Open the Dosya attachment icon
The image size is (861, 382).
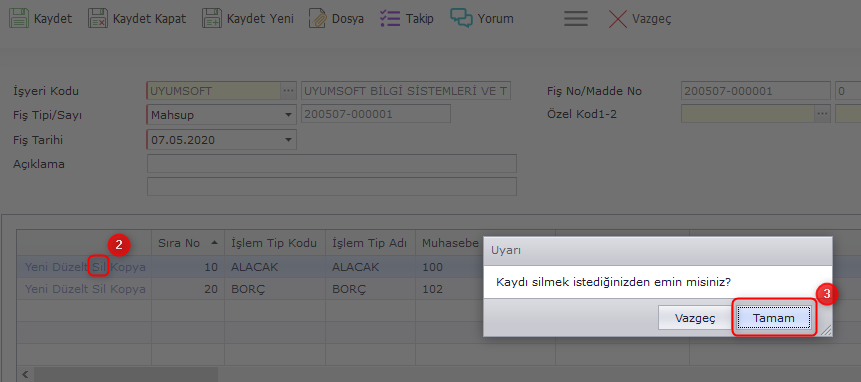click(x=317, y=18)
